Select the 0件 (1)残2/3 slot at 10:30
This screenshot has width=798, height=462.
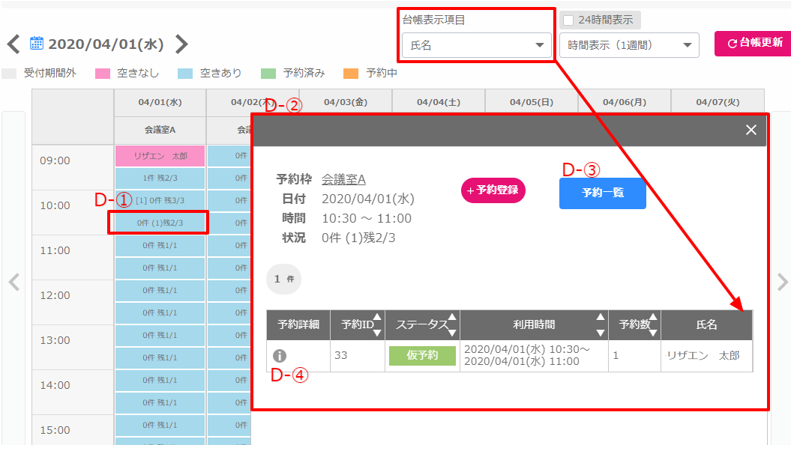160,222
